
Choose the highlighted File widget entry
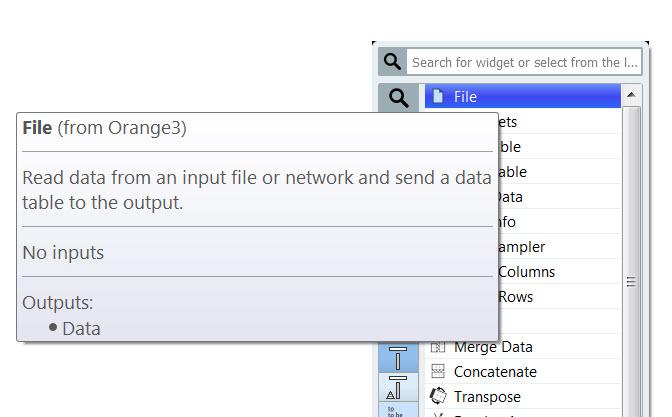tap(522, 96)
